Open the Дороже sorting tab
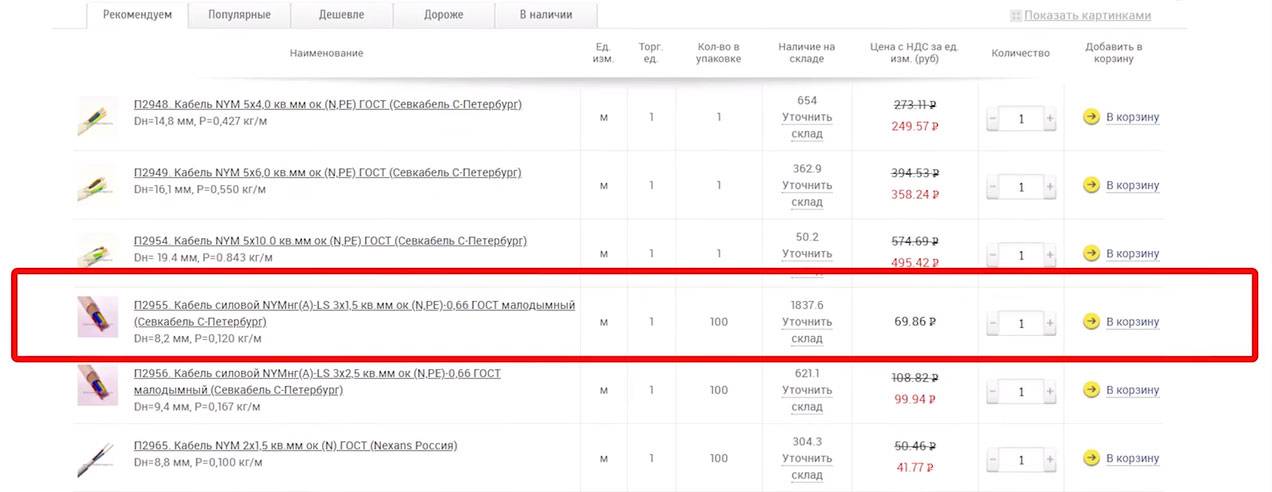This screenshot has width=1272, height=492. [x=444, y=15]
